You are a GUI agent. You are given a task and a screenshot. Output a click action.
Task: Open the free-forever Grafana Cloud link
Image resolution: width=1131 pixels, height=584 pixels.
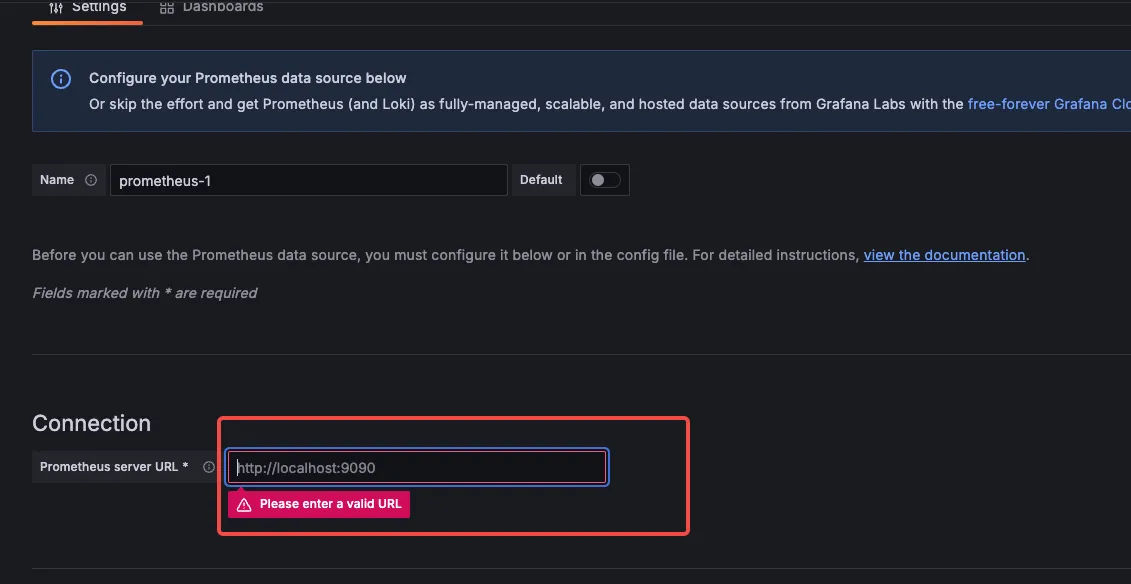[x=1049, y=104]
